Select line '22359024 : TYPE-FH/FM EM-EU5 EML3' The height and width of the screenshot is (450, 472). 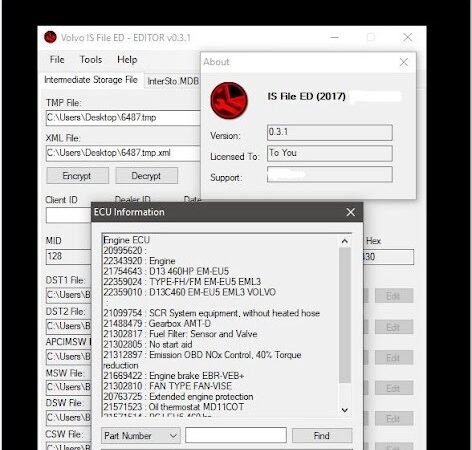point(182,282)
